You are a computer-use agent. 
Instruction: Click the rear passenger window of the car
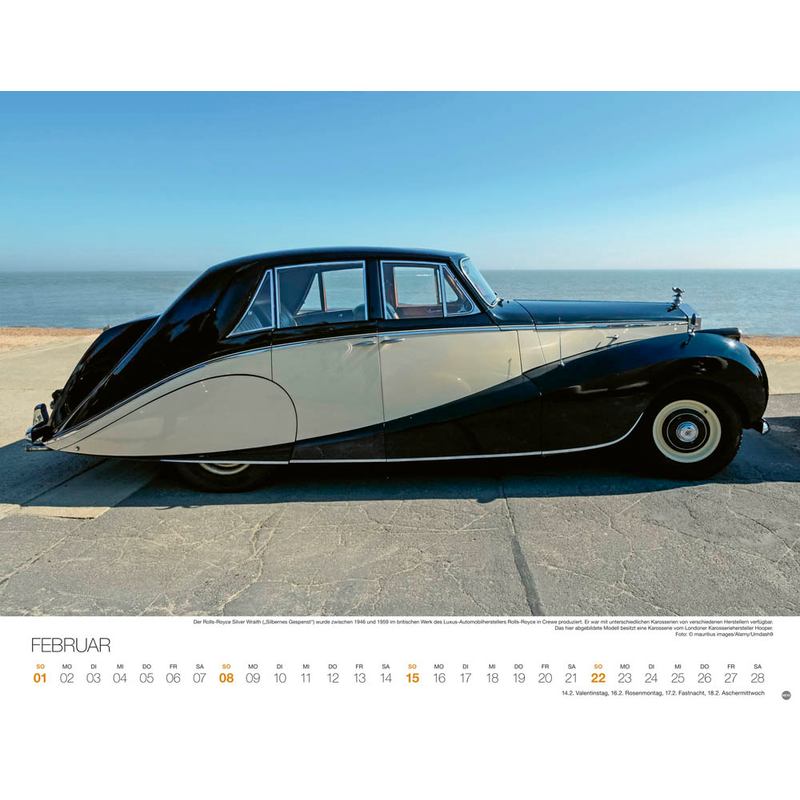(x=320, y=294)
